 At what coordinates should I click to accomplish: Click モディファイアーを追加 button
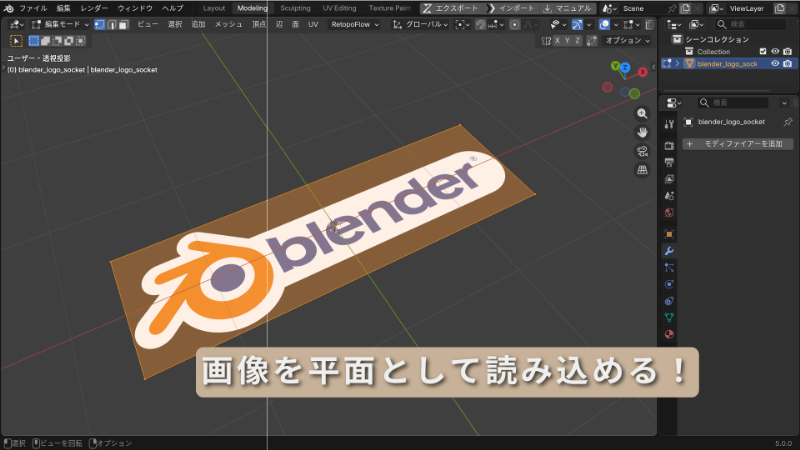pos(738,144)
